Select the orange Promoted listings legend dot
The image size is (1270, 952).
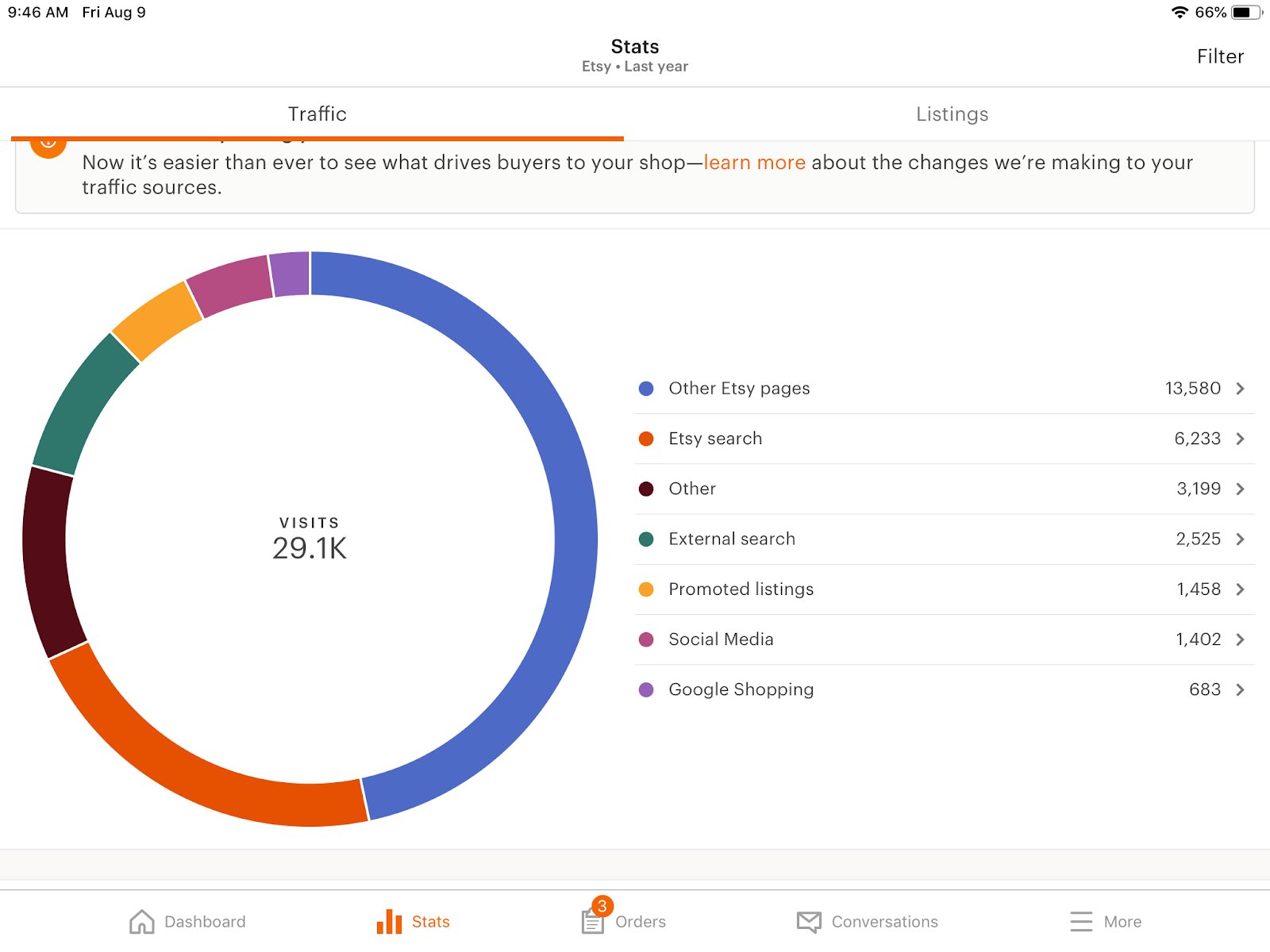click(646, 589)
